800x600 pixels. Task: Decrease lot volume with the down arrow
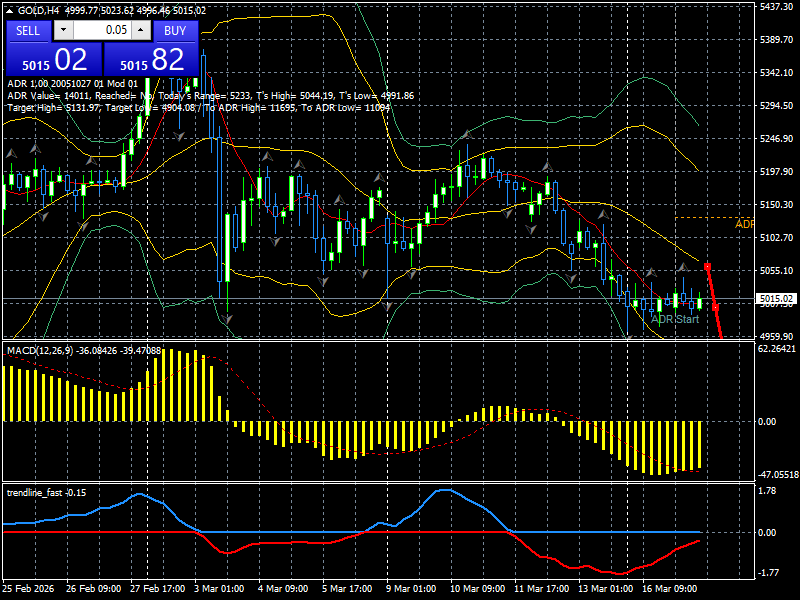click(x=63, y=30)
